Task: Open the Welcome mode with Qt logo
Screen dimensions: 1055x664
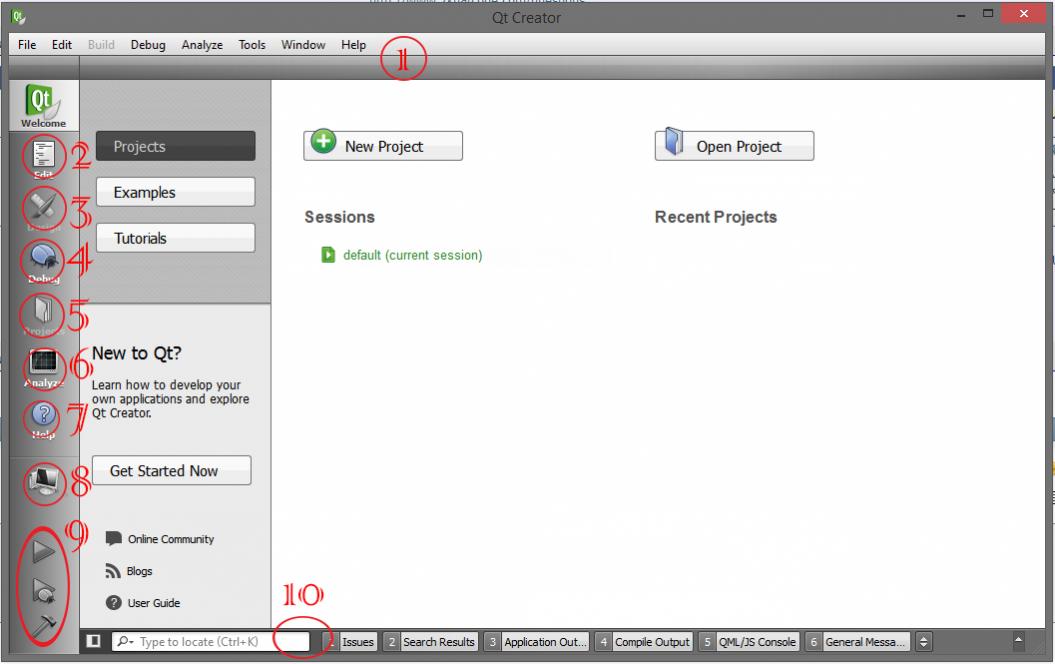Action: 44,106
